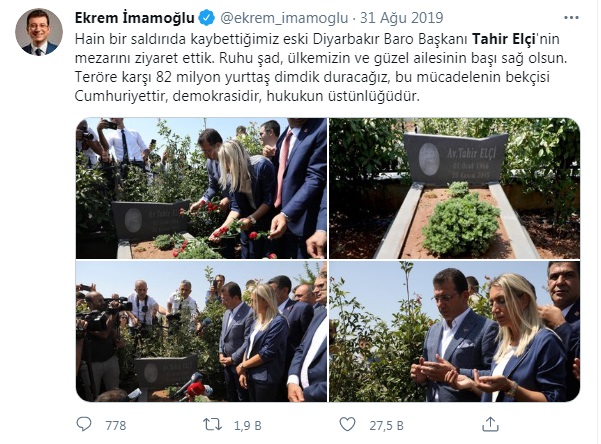The height and width of the screenshot is (444, 601).
Task: Open the Tahir Elçi gravestone close-up photo
Action: (455, 188)
